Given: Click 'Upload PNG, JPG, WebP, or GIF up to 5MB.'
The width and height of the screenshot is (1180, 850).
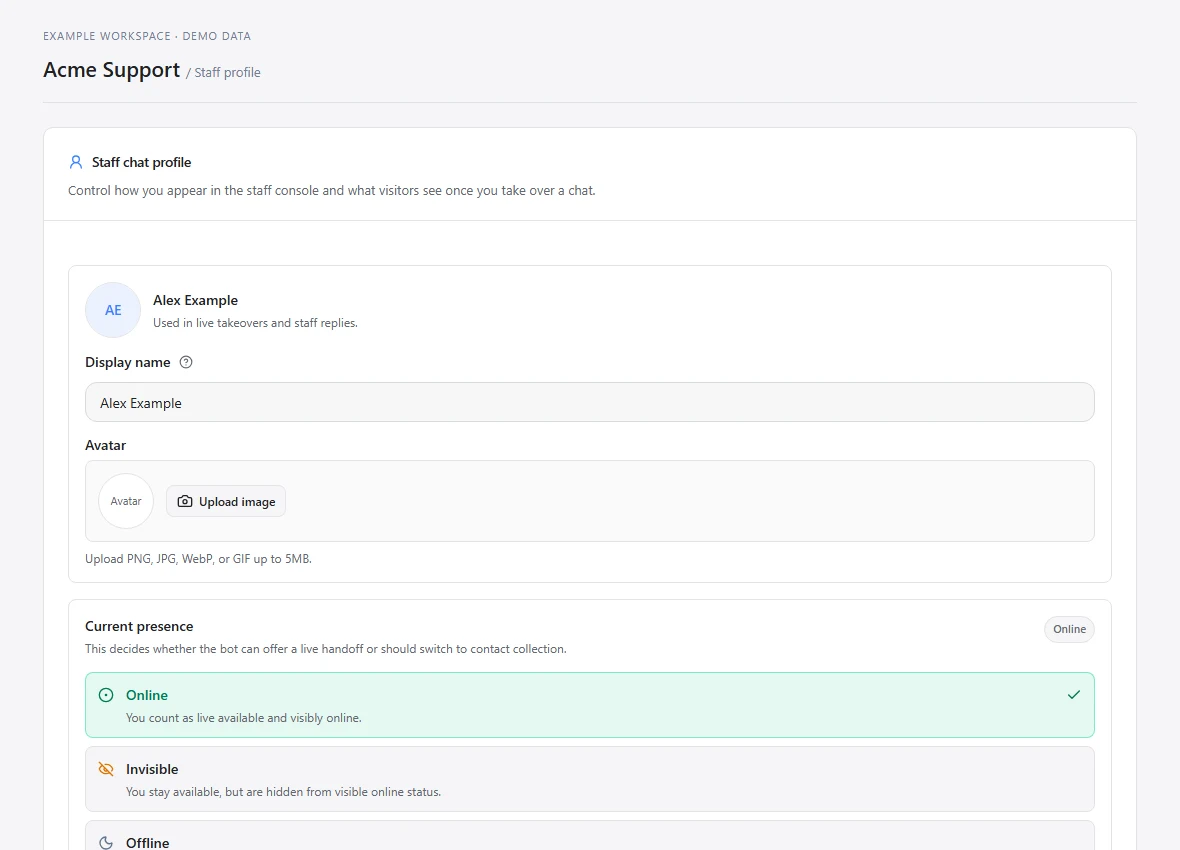Looking at the screenshot, I should click(x=198, y=559).
